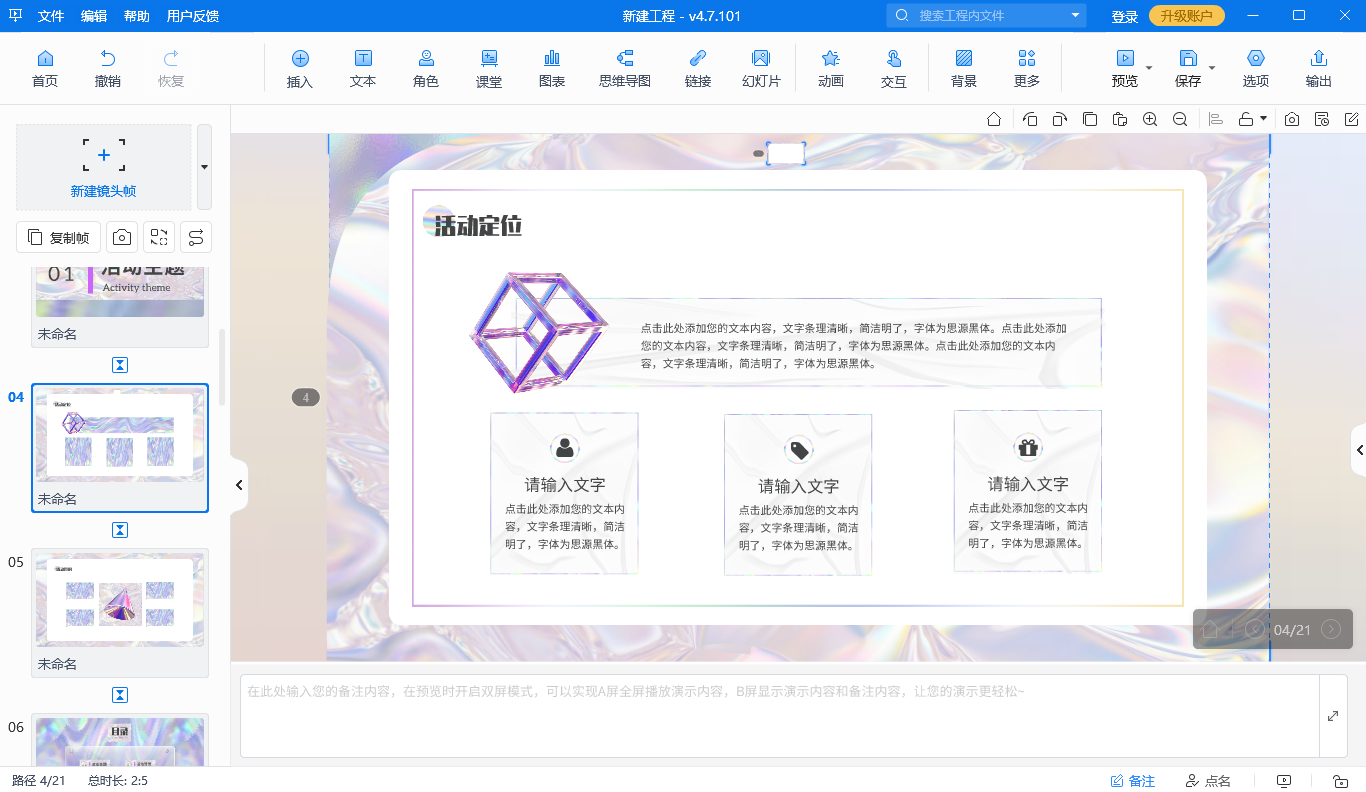The image size is (1366, 792).
Task: Click the 链接 link tool
Action: pos(698,69)
